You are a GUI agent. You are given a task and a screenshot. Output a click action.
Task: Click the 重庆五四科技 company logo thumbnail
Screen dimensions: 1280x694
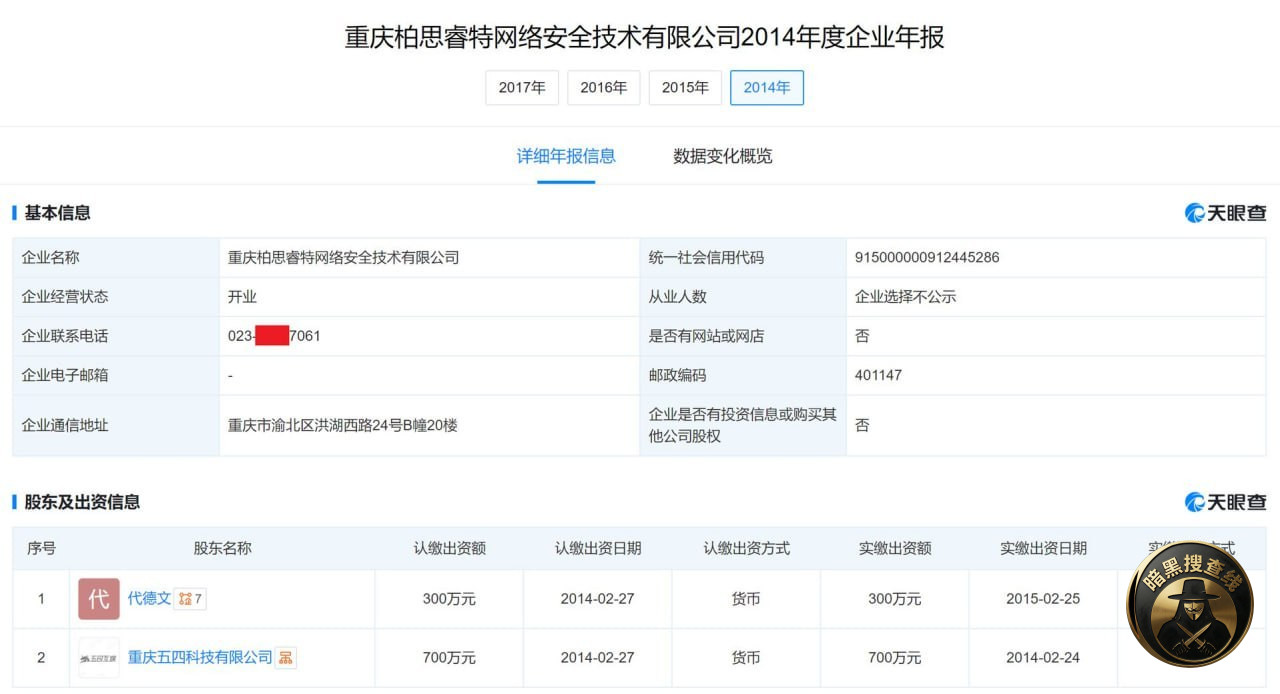[99, 658]
